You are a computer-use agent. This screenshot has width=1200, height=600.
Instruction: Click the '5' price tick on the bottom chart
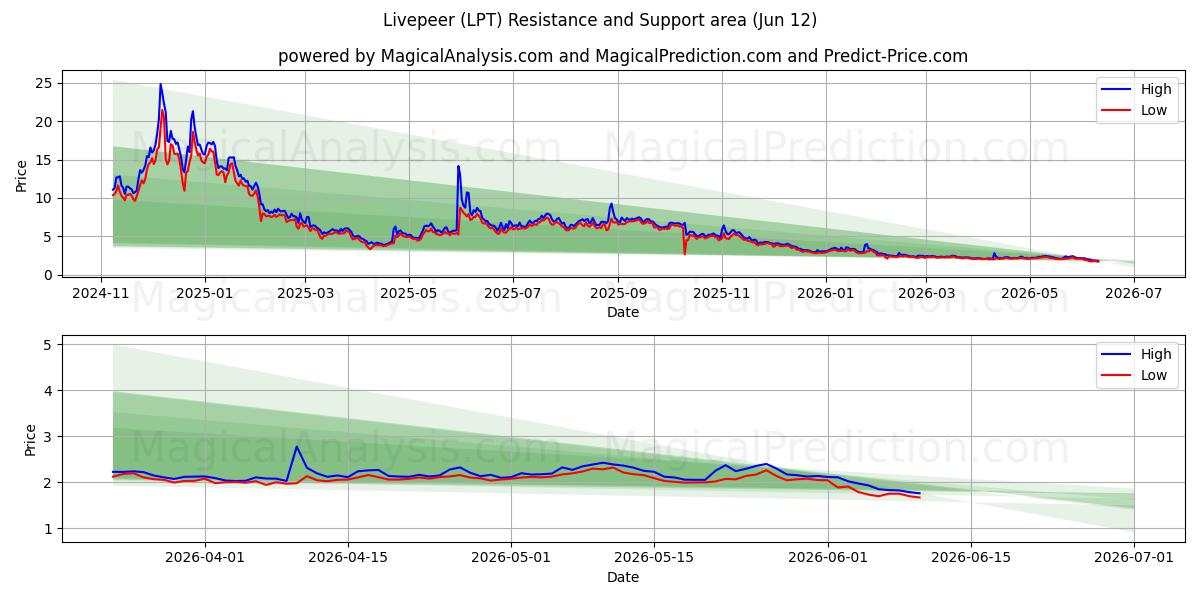coord(49,345)
